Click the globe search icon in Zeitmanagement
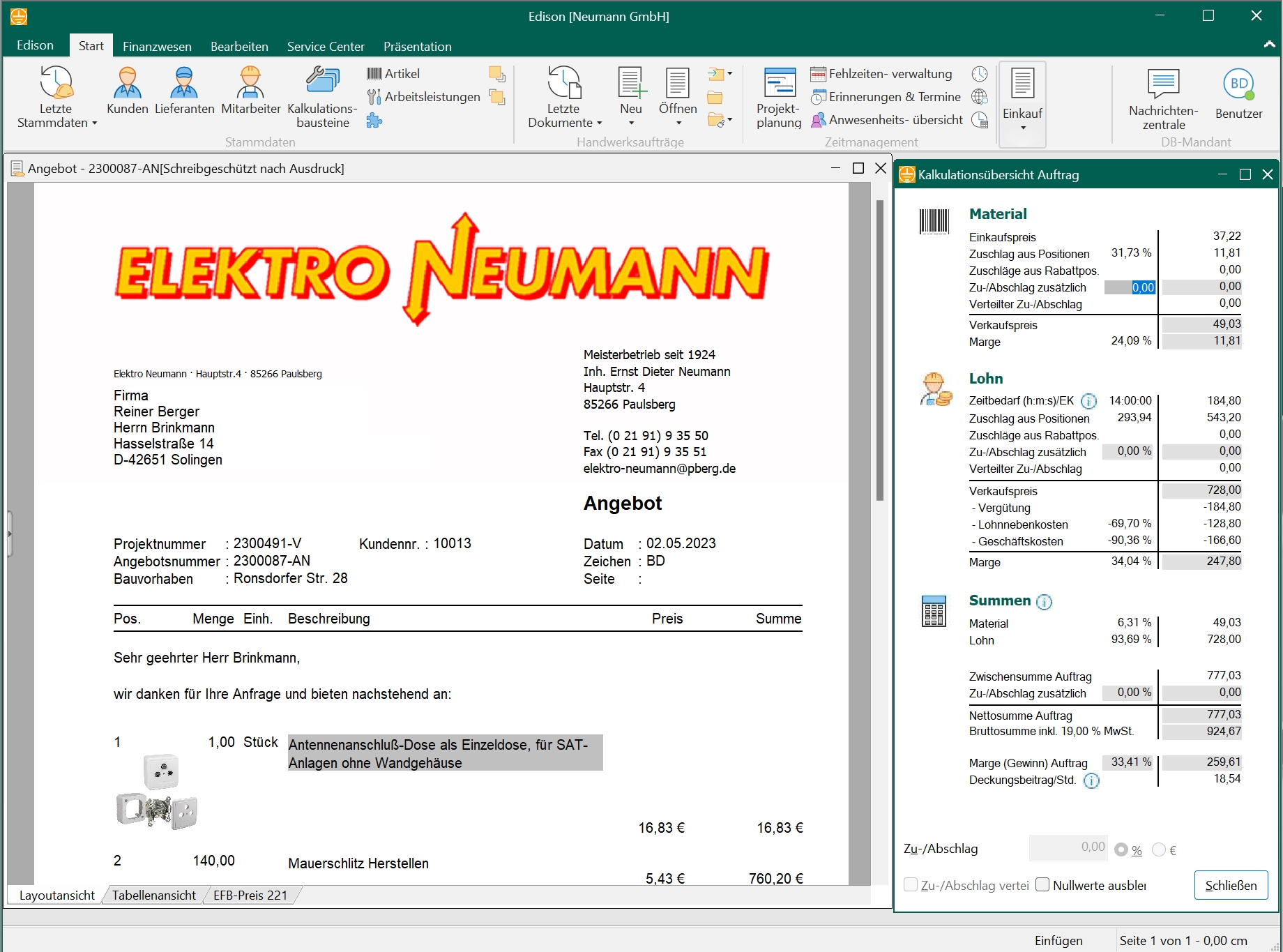The image size is (1283, 952). click(x=980, y=97)
